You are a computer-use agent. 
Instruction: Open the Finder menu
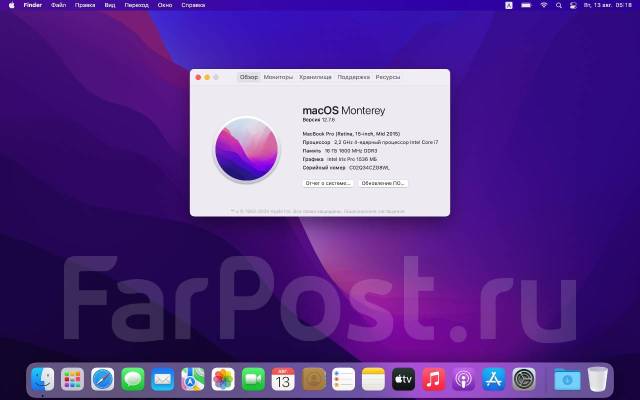click(x=33, y=5)
